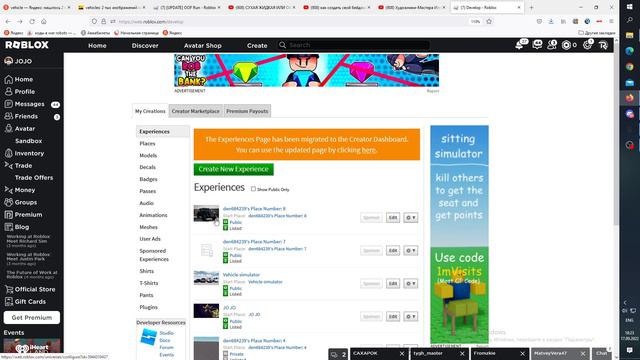Click the Vehicle simulator thumbnail image

(206, 278)
